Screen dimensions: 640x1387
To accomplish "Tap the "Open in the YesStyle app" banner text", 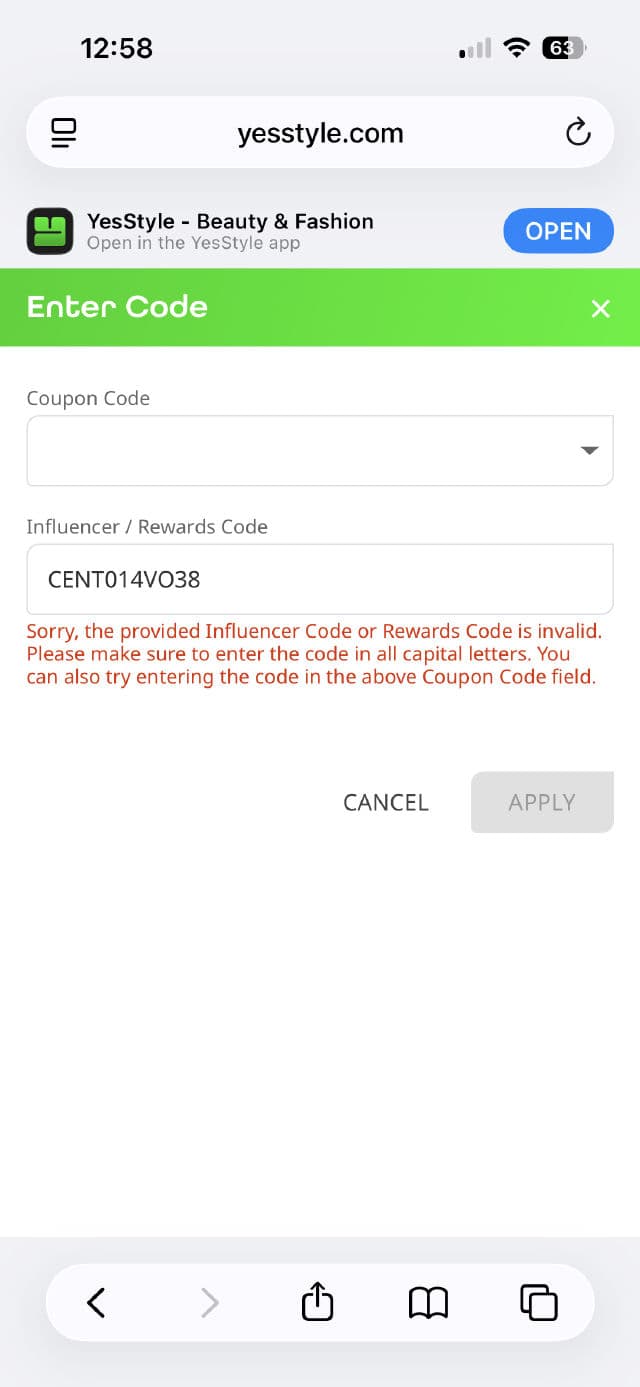I will [x=193, y=243].
